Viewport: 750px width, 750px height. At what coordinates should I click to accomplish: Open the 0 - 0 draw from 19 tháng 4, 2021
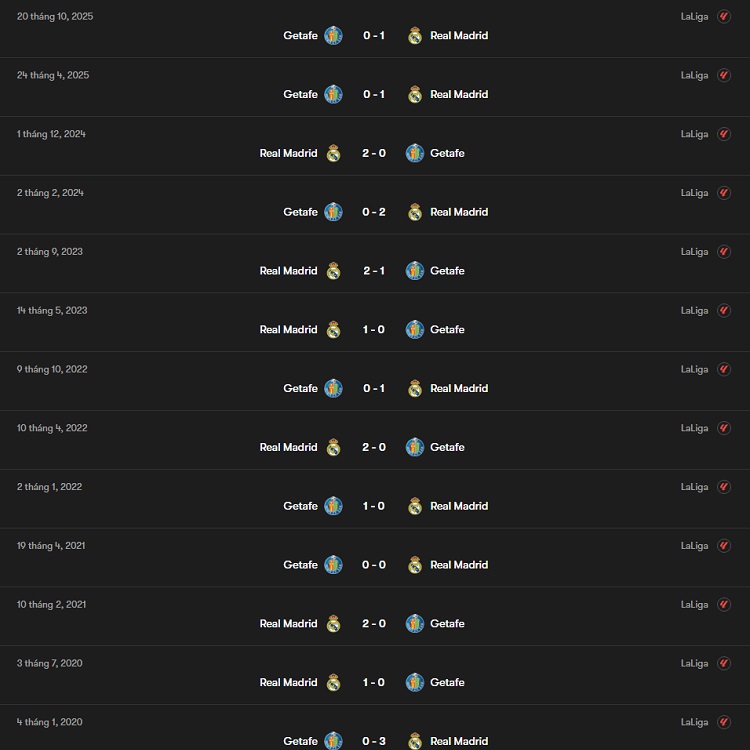pyautogui.click(x=374, y=565)
